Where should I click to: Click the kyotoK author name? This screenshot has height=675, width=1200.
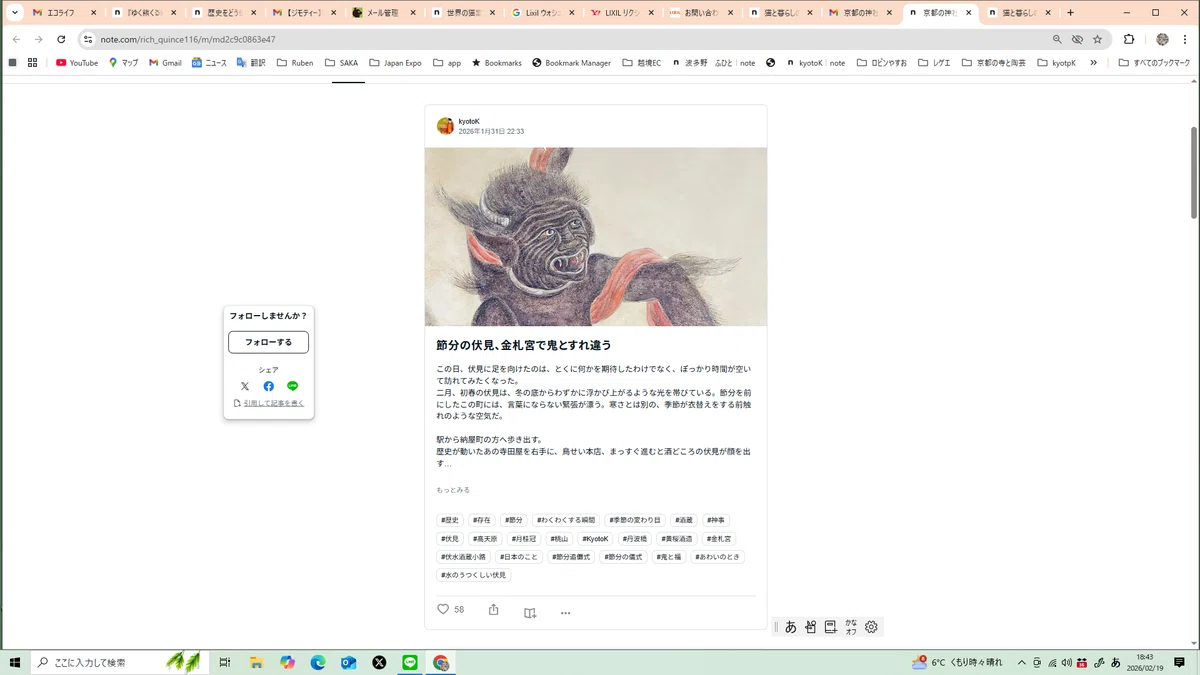click(x=469, y=121)
